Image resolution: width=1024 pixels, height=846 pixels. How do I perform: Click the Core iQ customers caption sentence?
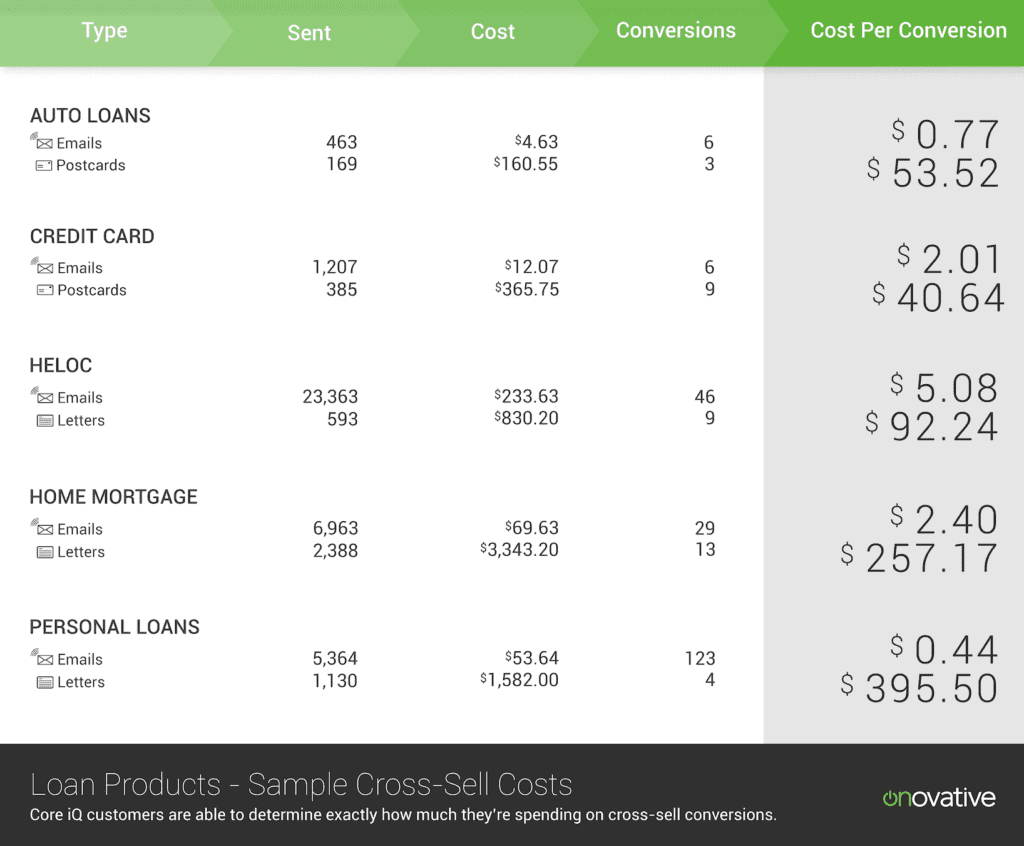coord(403,815)
